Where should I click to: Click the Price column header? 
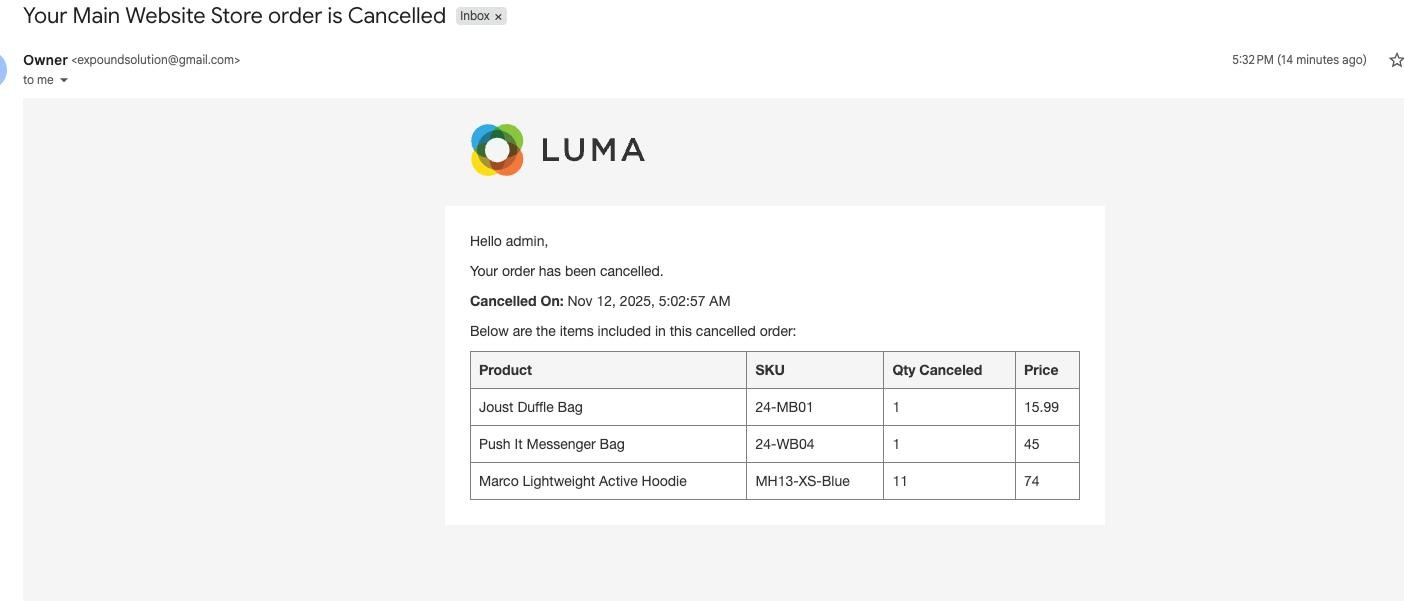pos(1040,370)
